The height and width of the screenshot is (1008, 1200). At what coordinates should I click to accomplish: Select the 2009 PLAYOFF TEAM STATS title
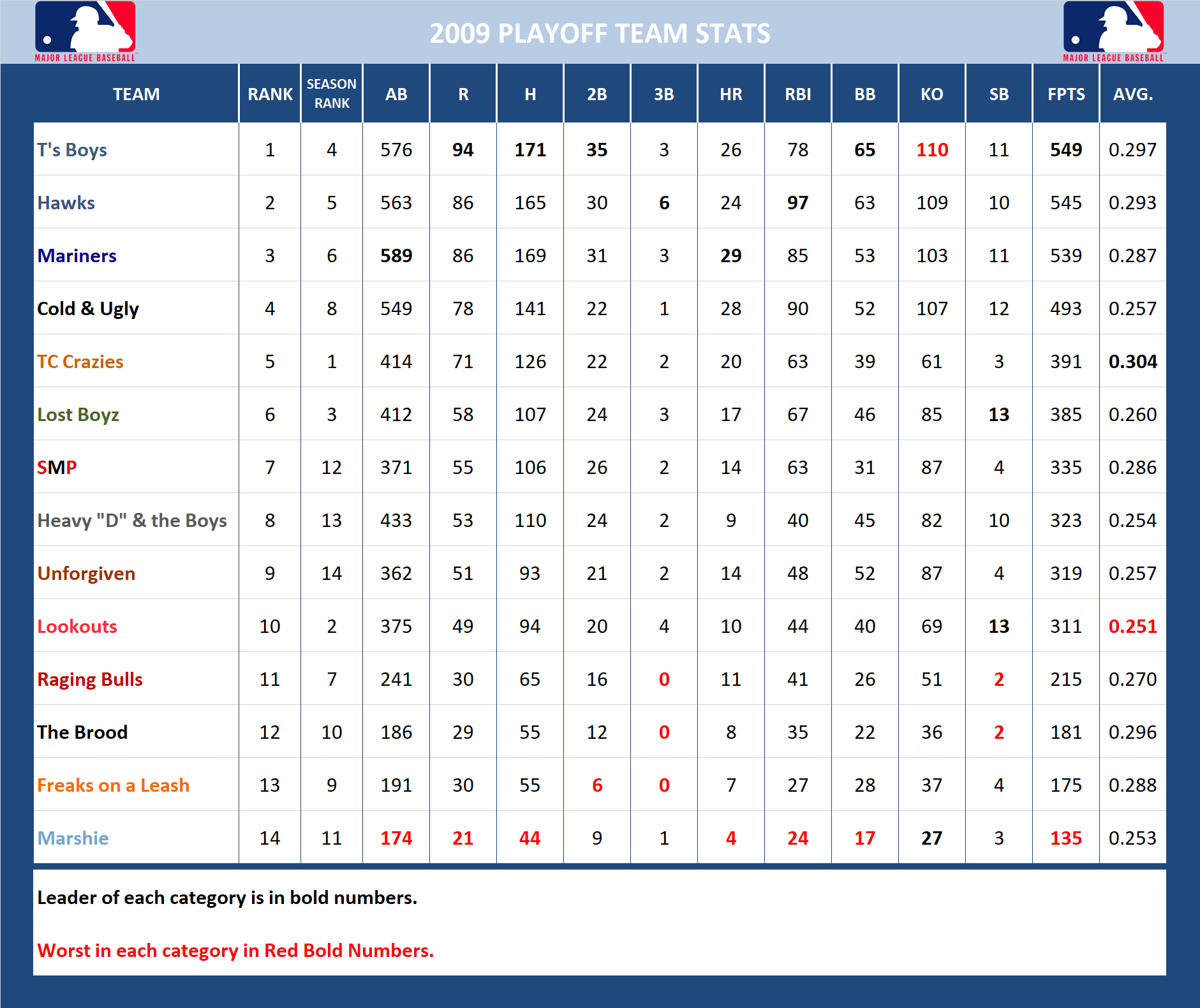click(599, 33)
